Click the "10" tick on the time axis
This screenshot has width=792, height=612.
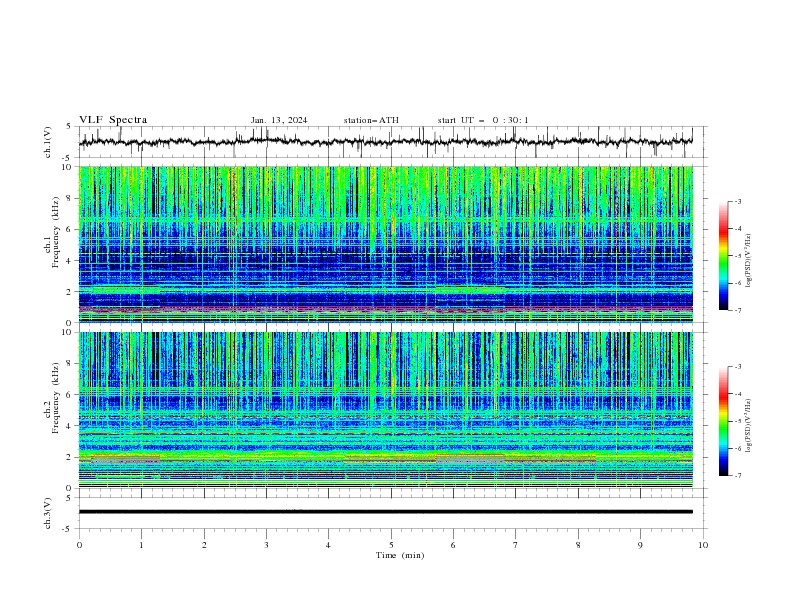tap(703, 545)
